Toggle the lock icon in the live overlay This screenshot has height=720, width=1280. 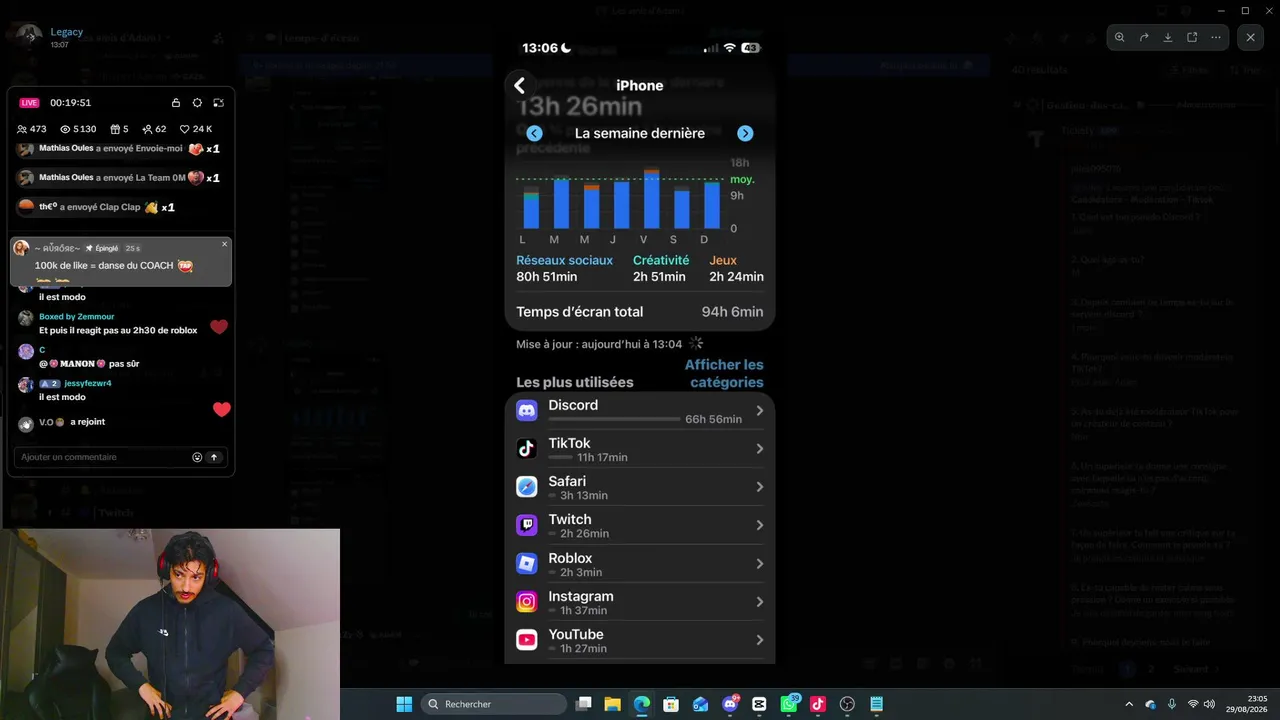[x=176, y=103]
